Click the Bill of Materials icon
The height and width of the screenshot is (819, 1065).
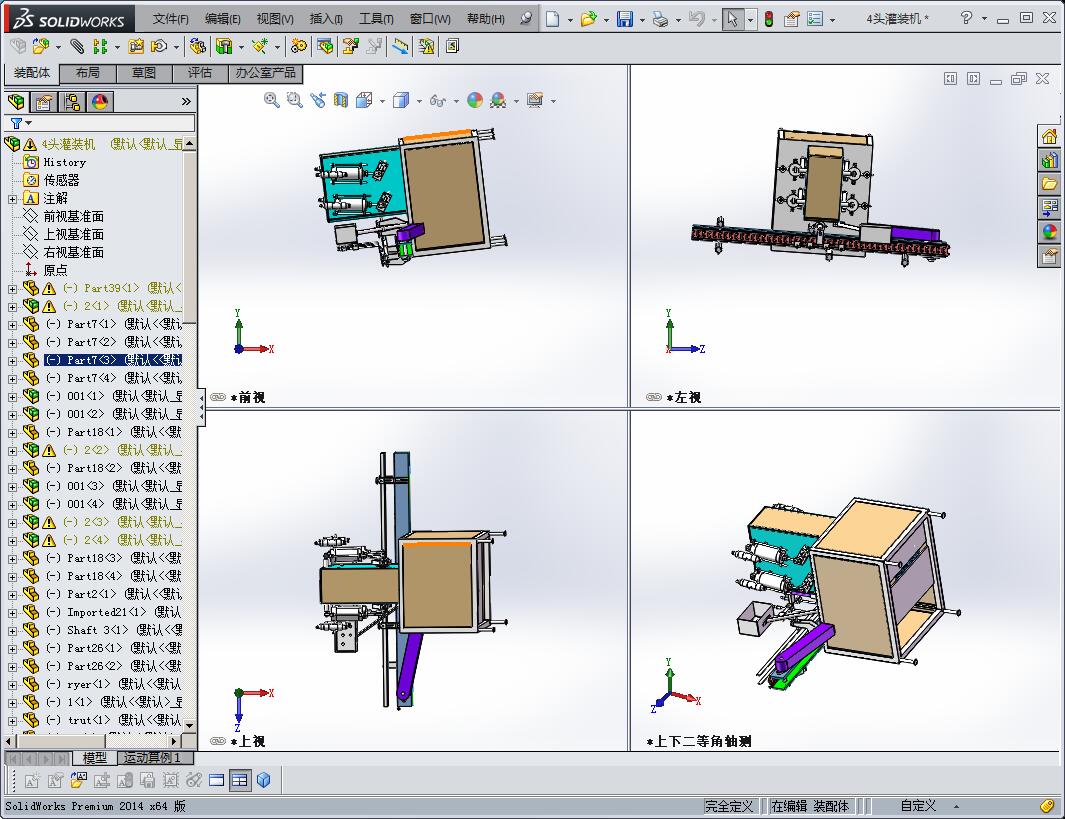coord(325,46)
